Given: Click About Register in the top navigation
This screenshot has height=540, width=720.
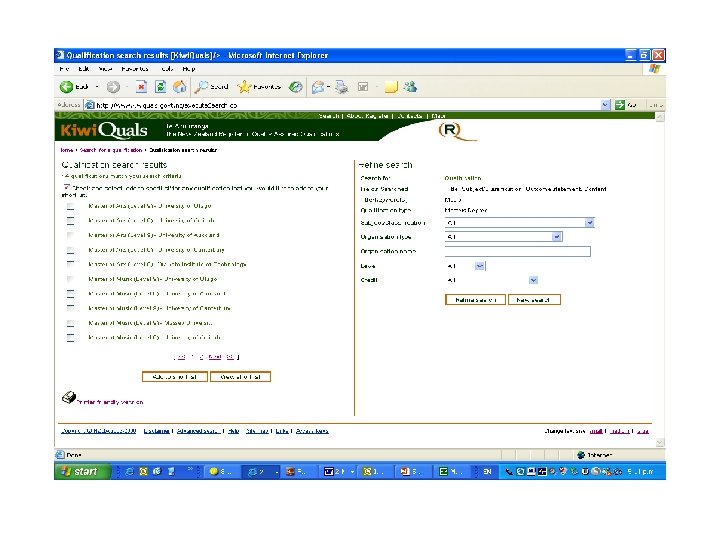Looking at the screenshot, I should pos(367,116).
